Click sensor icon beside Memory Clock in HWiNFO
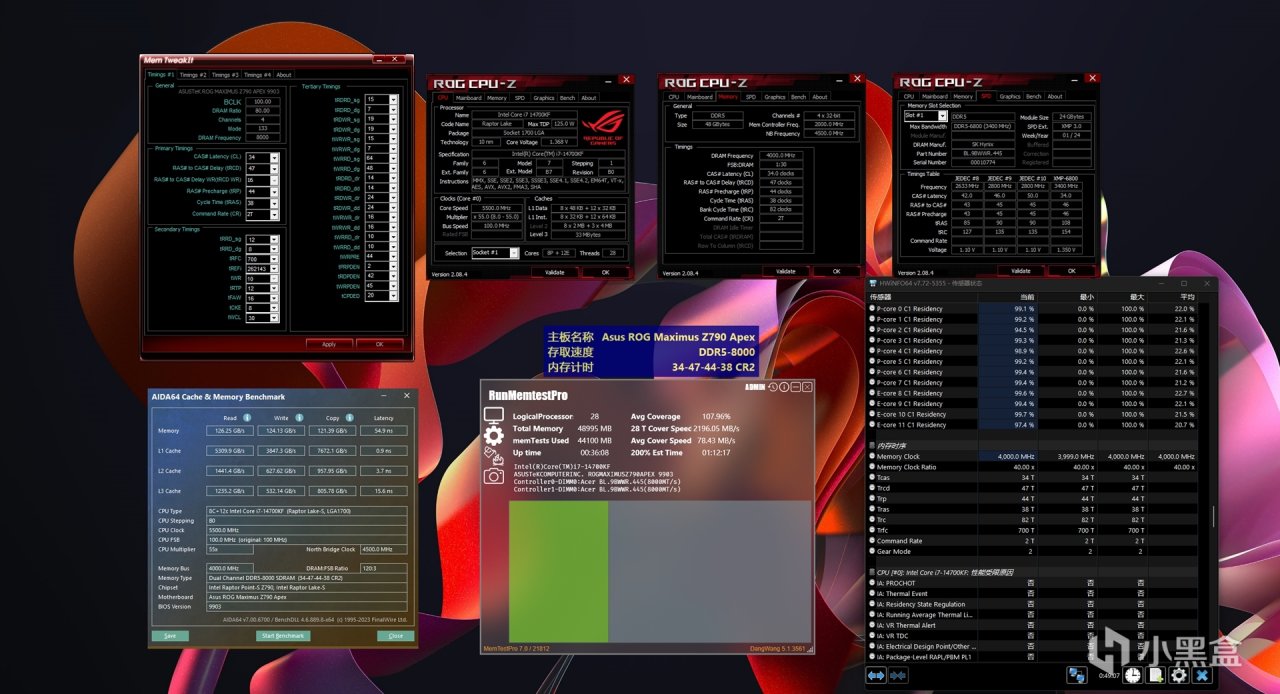The width and height of the screenshot is (1280, 694). pos(872,456)
